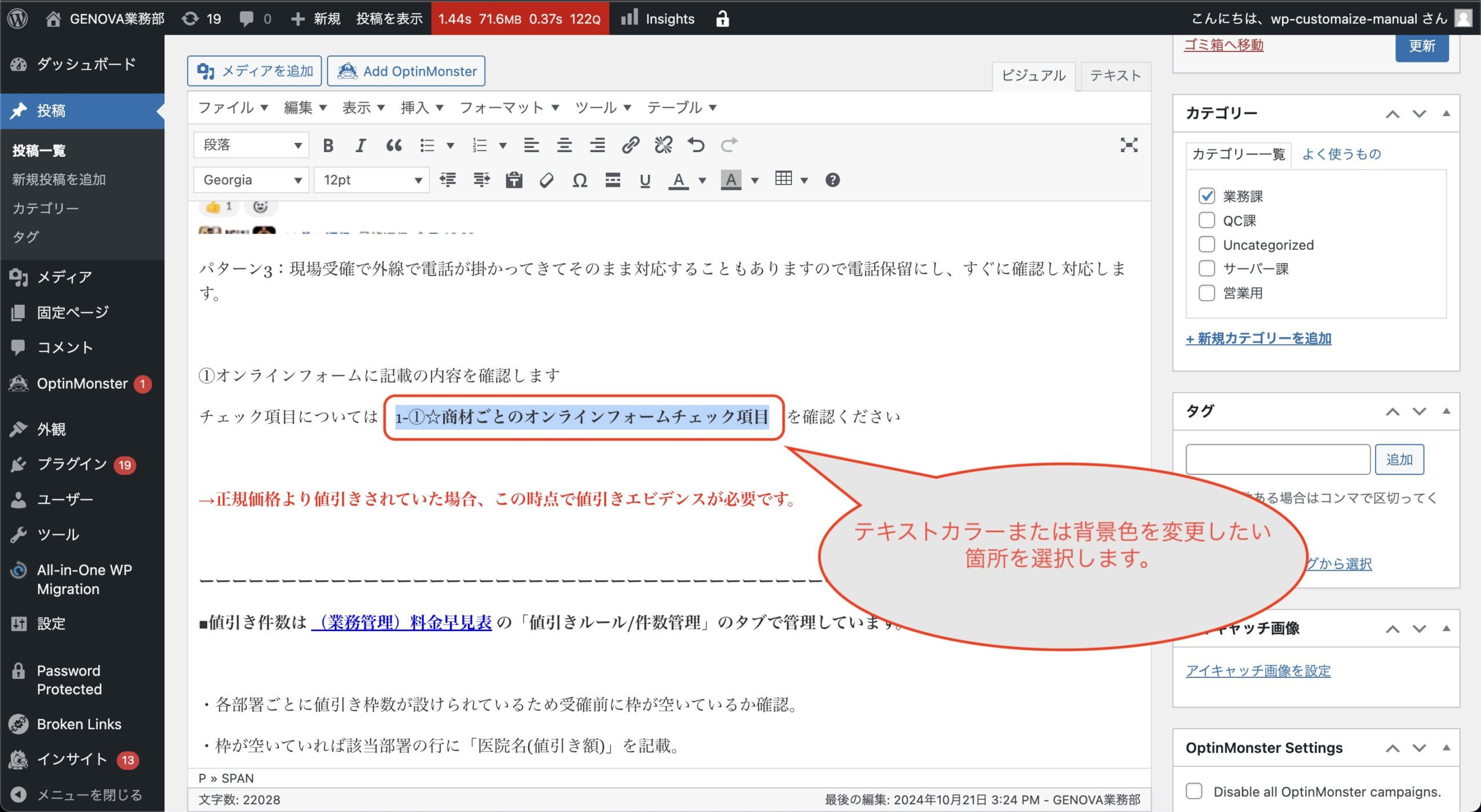The image size is (1481, 812).
Task: Open the Georgia font family dropdown
Action: point(251,180)
